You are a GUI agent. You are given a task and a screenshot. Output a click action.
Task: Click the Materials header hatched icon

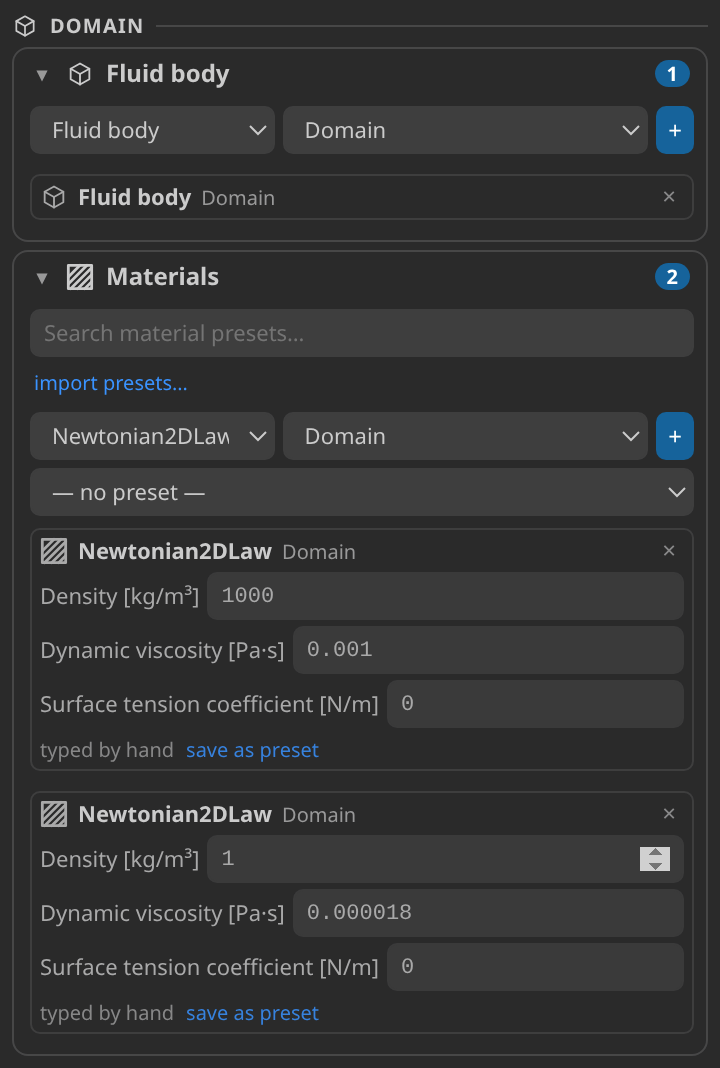pos(80,277)
